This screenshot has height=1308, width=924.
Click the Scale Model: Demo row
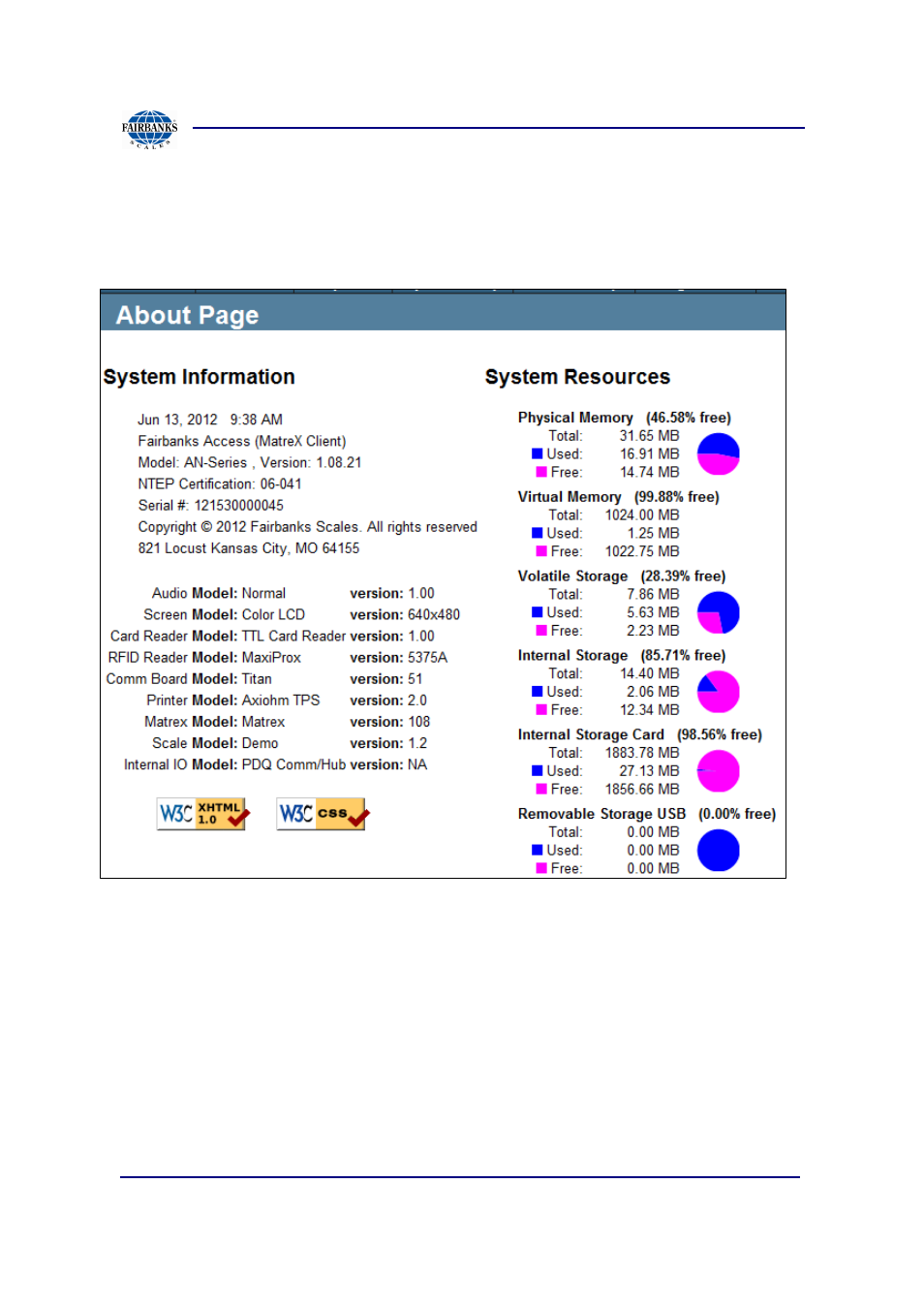(290, 743)
